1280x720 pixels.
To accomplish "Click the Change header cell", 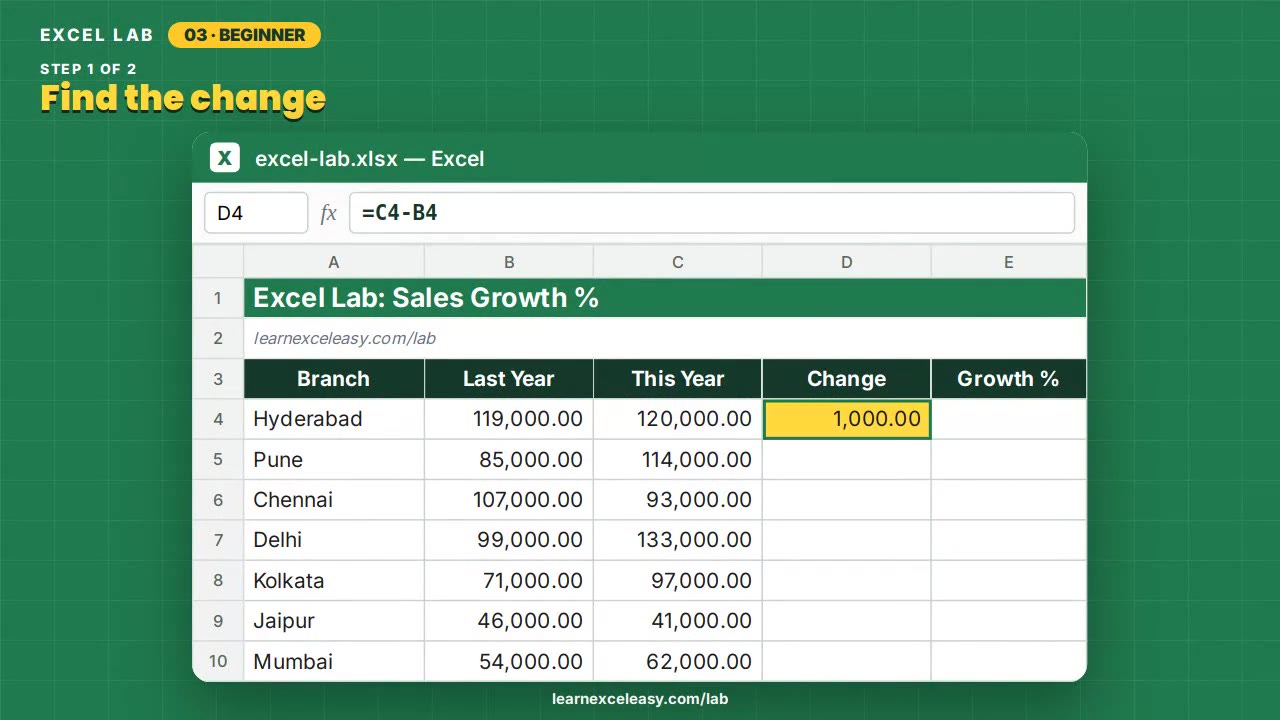I will pyautogui.click(x=847, y=379).
